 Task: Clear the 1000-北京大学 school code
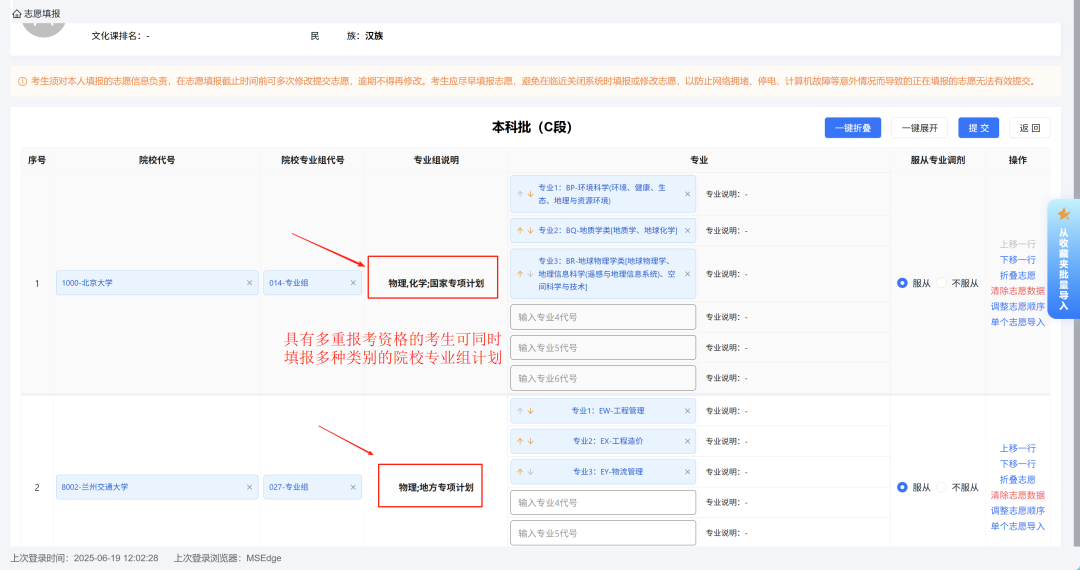249,283
